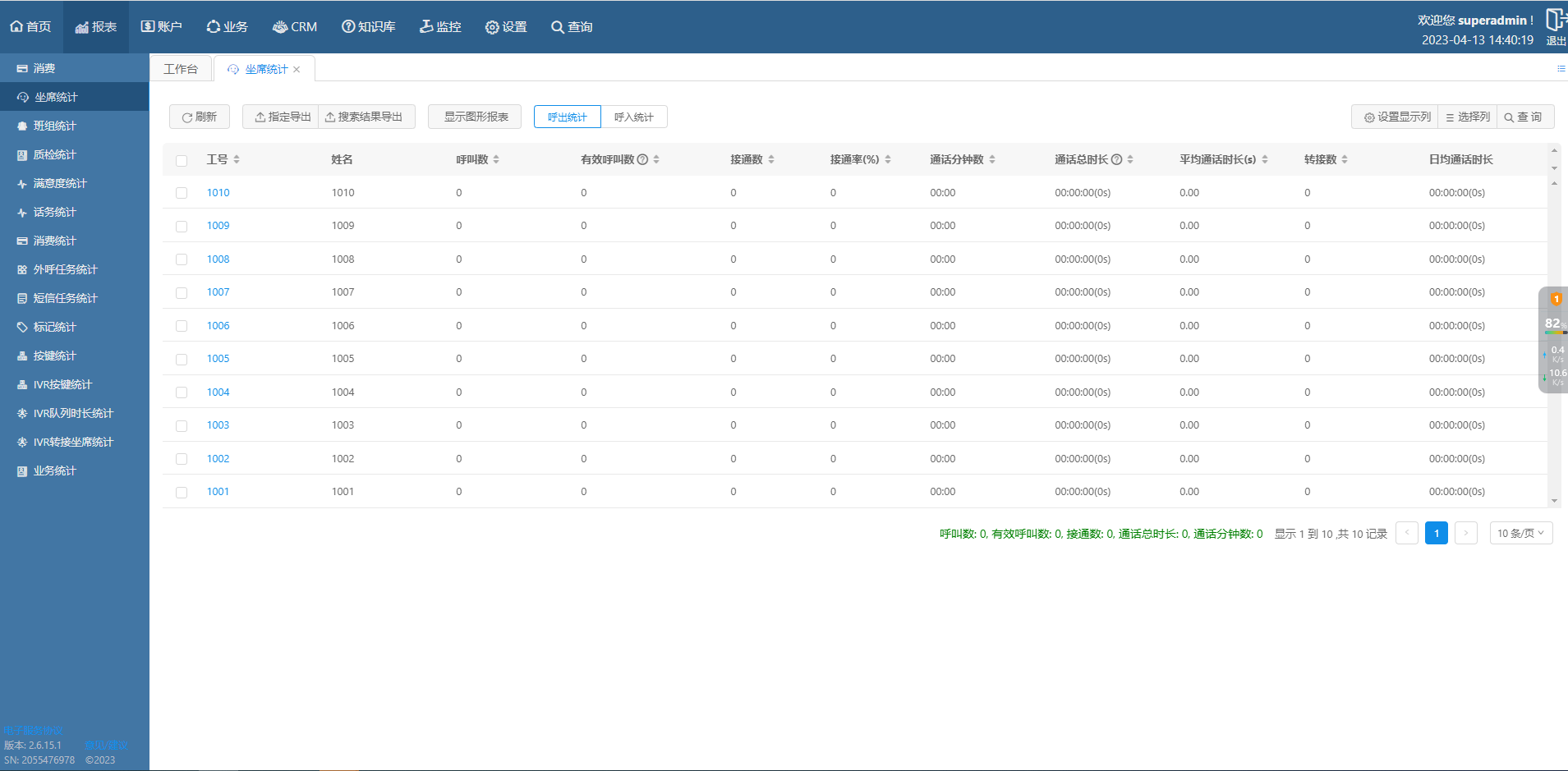Click the tab list icon at right edge
1568x771 pixels.
[x=1561, y=69]
